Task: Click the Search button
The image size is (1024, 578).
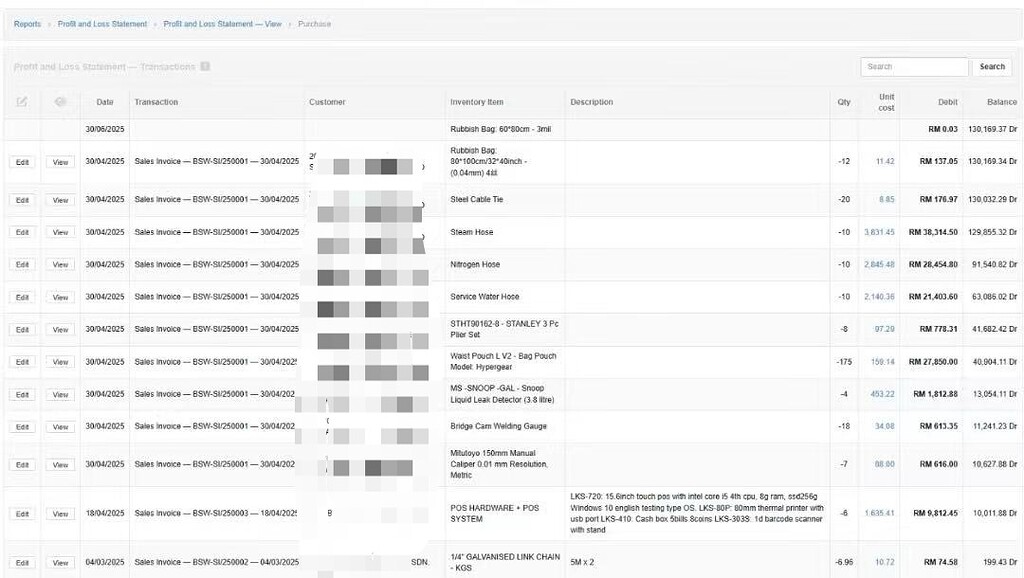Action: tap(991, 66)
